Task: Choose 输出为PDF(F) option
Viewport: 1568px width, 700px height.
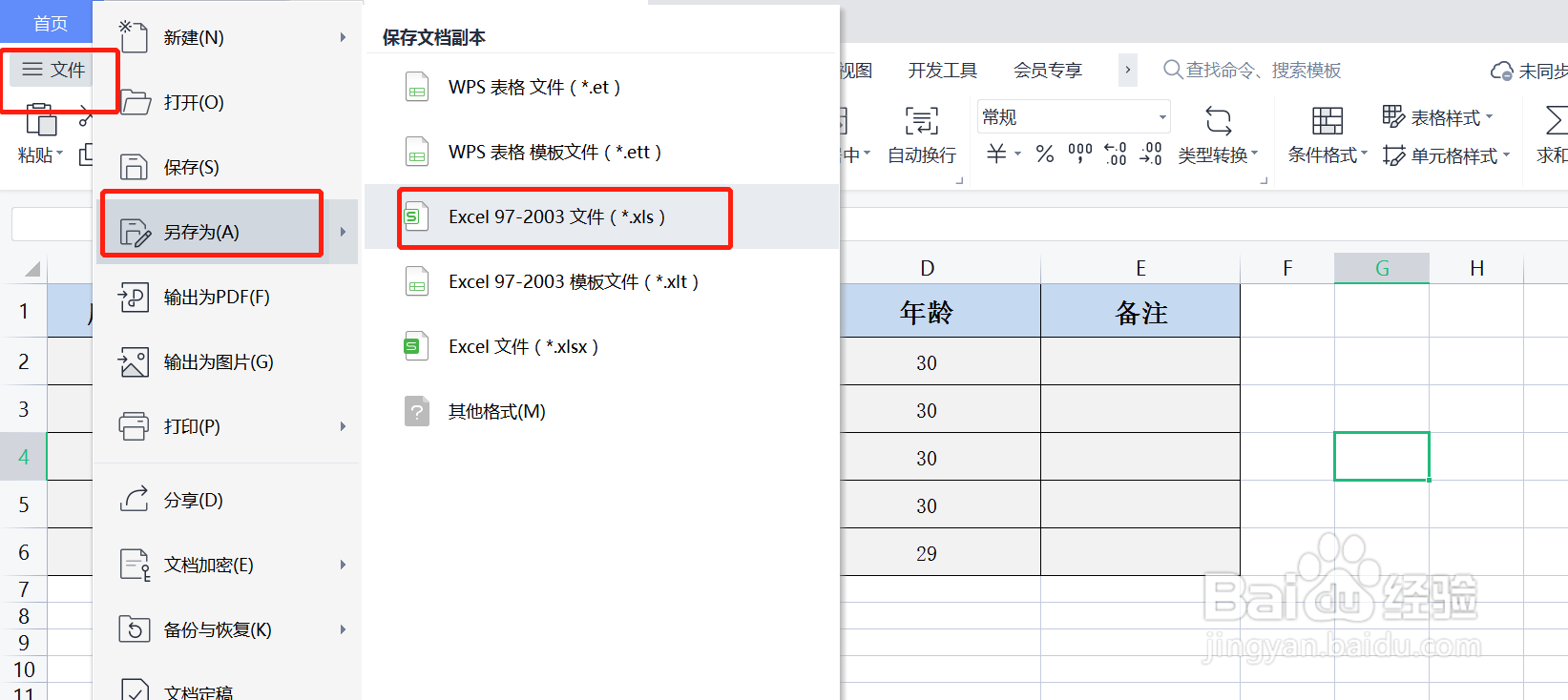Action: point(225,298)
